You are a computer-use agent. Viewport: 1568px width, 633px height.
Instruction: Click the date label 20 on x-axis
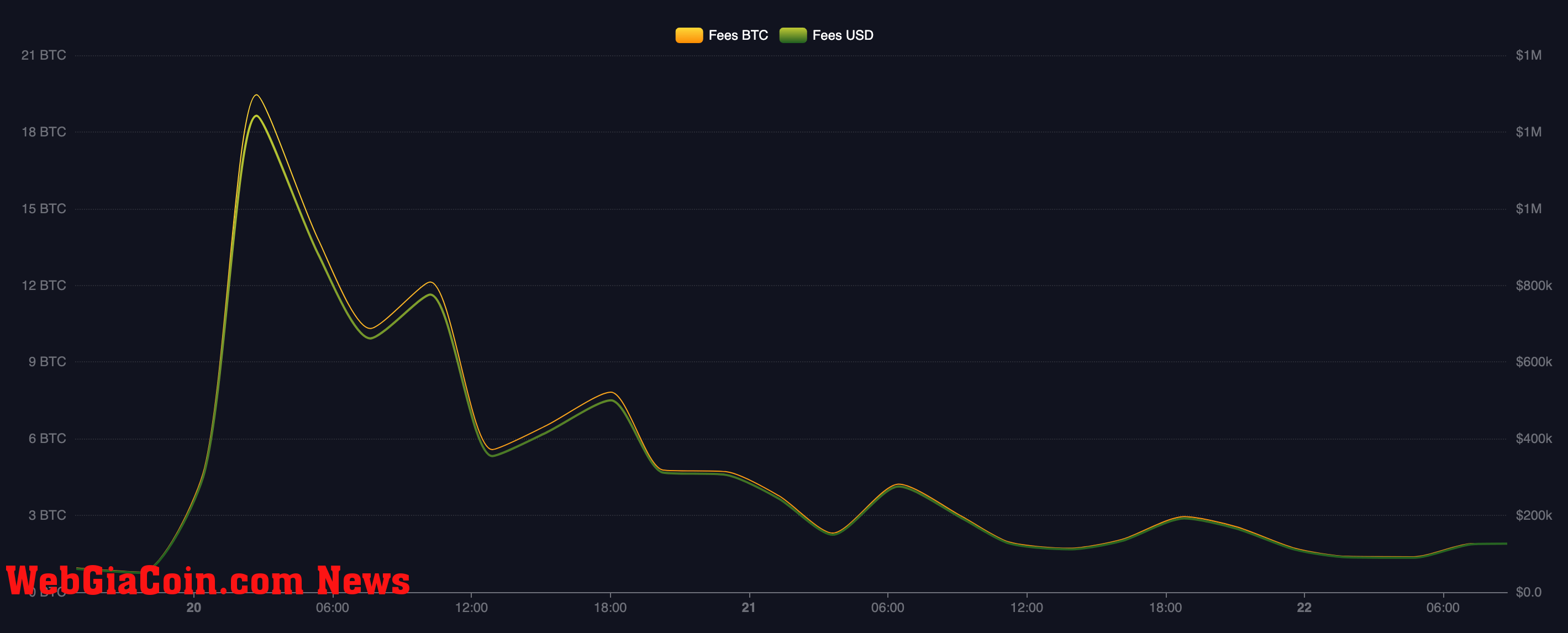[x=193, y=608]
